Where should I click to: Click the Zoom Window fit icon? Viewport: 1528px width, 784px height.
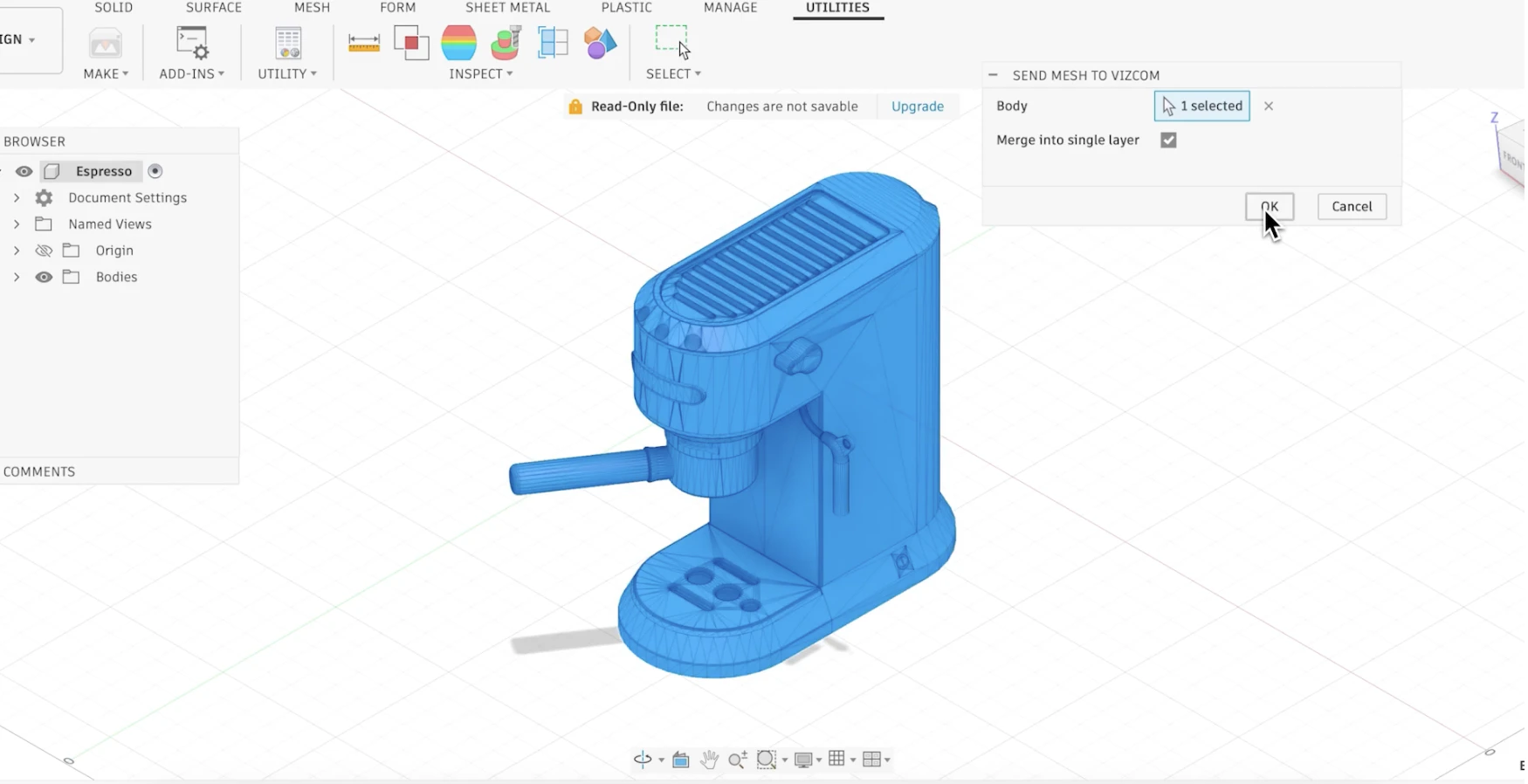767,760
